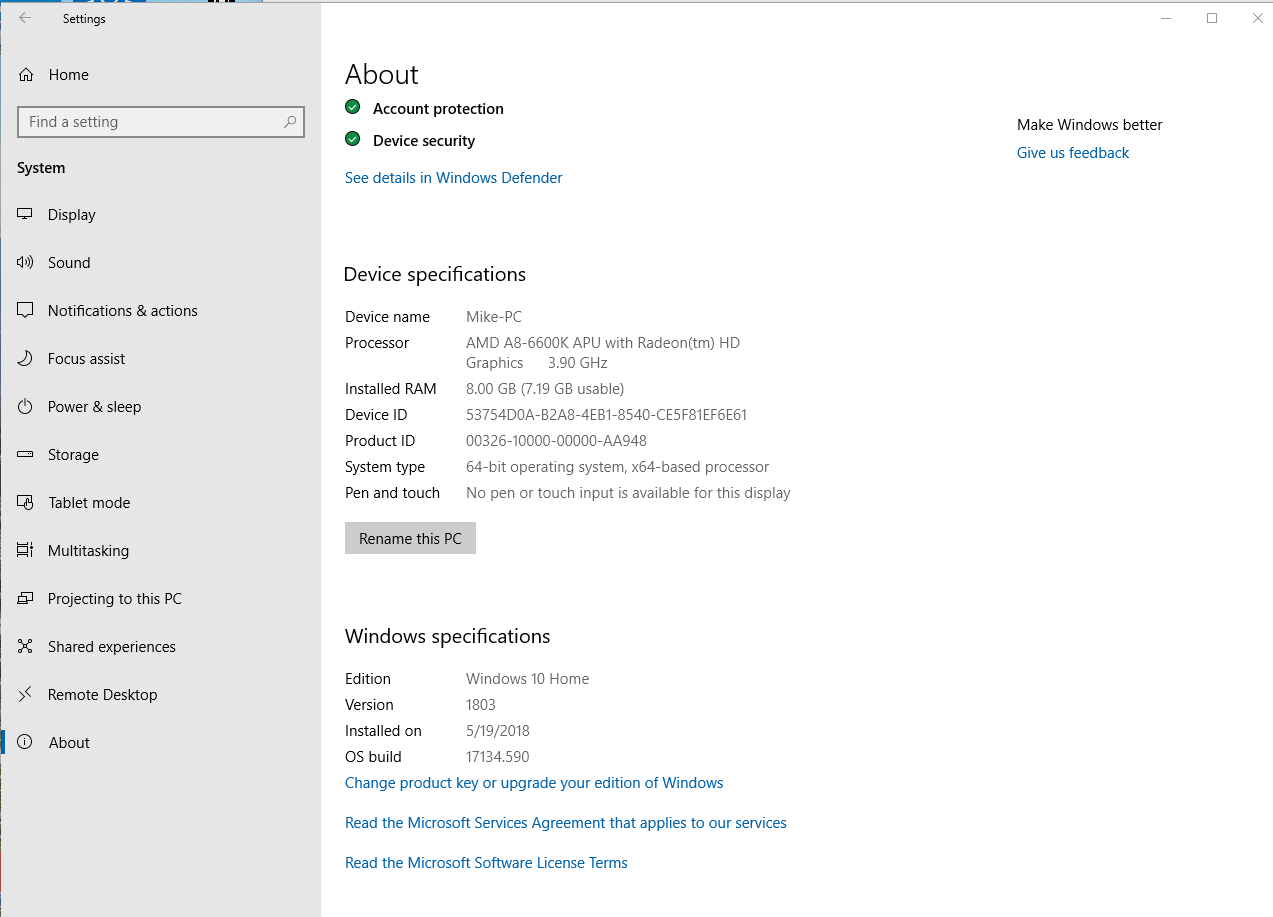1273x917 pixels.
Task: Click the Home house icon
Action: coord(26,75)
